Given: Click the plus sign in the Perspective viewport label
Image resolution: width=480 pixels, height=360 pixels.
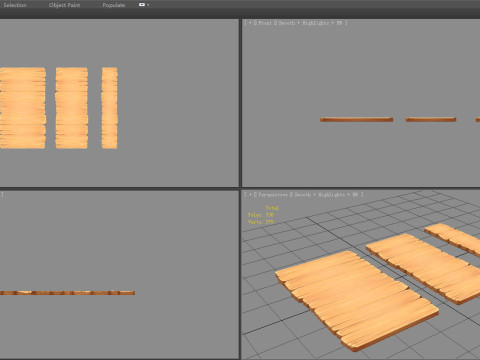Looking at the screenshot, I should (250, 194).
